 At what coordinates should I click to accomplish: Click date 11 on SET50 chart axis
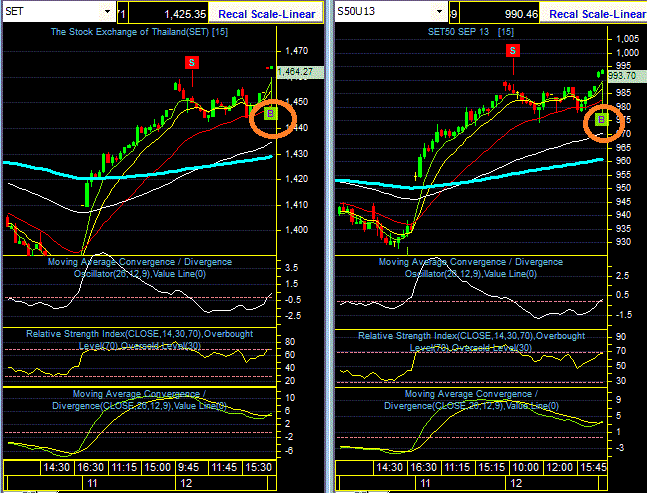(x=425, y=483)
